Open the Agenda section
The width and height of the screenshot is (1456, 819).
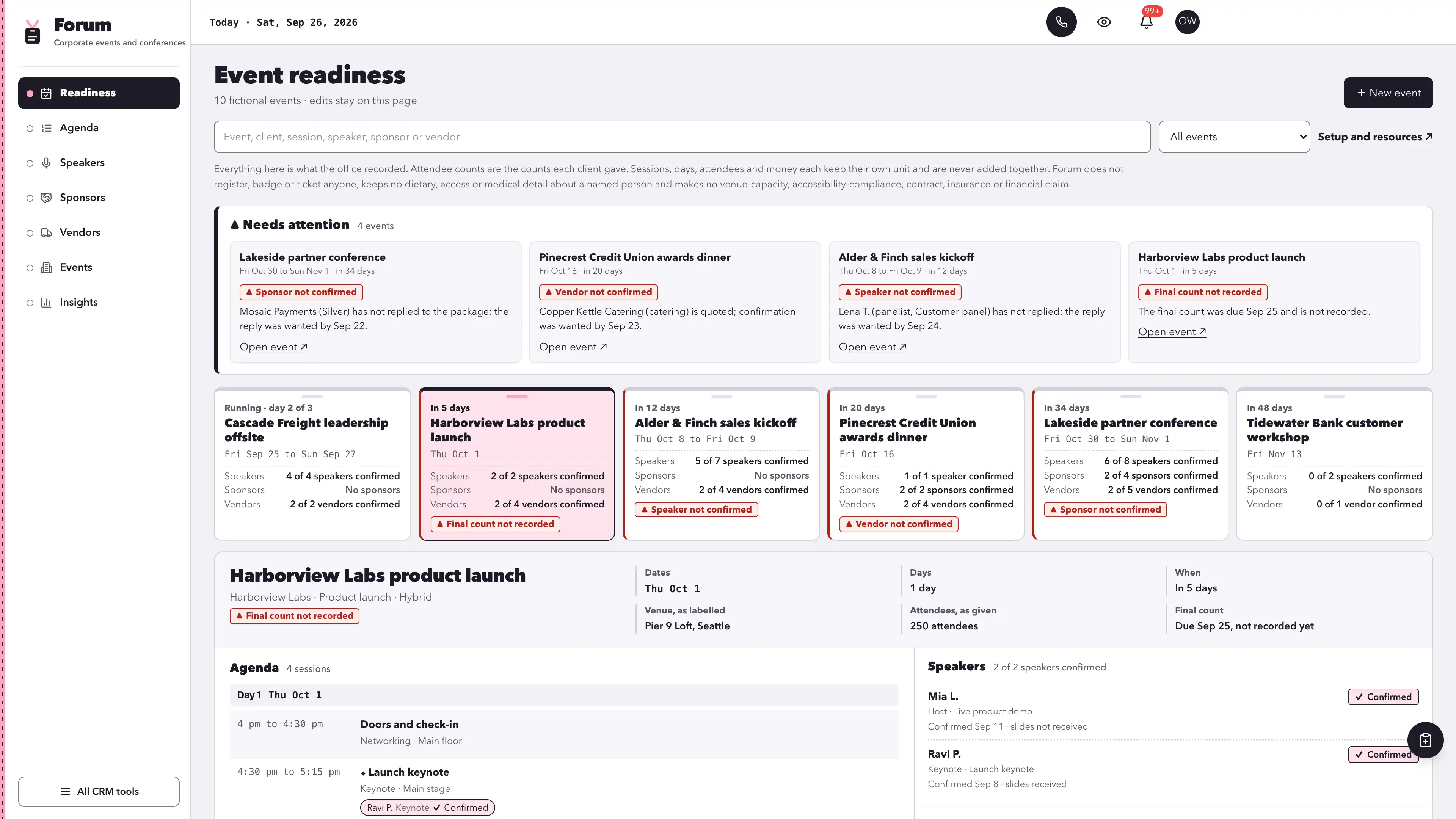(99, 128)
